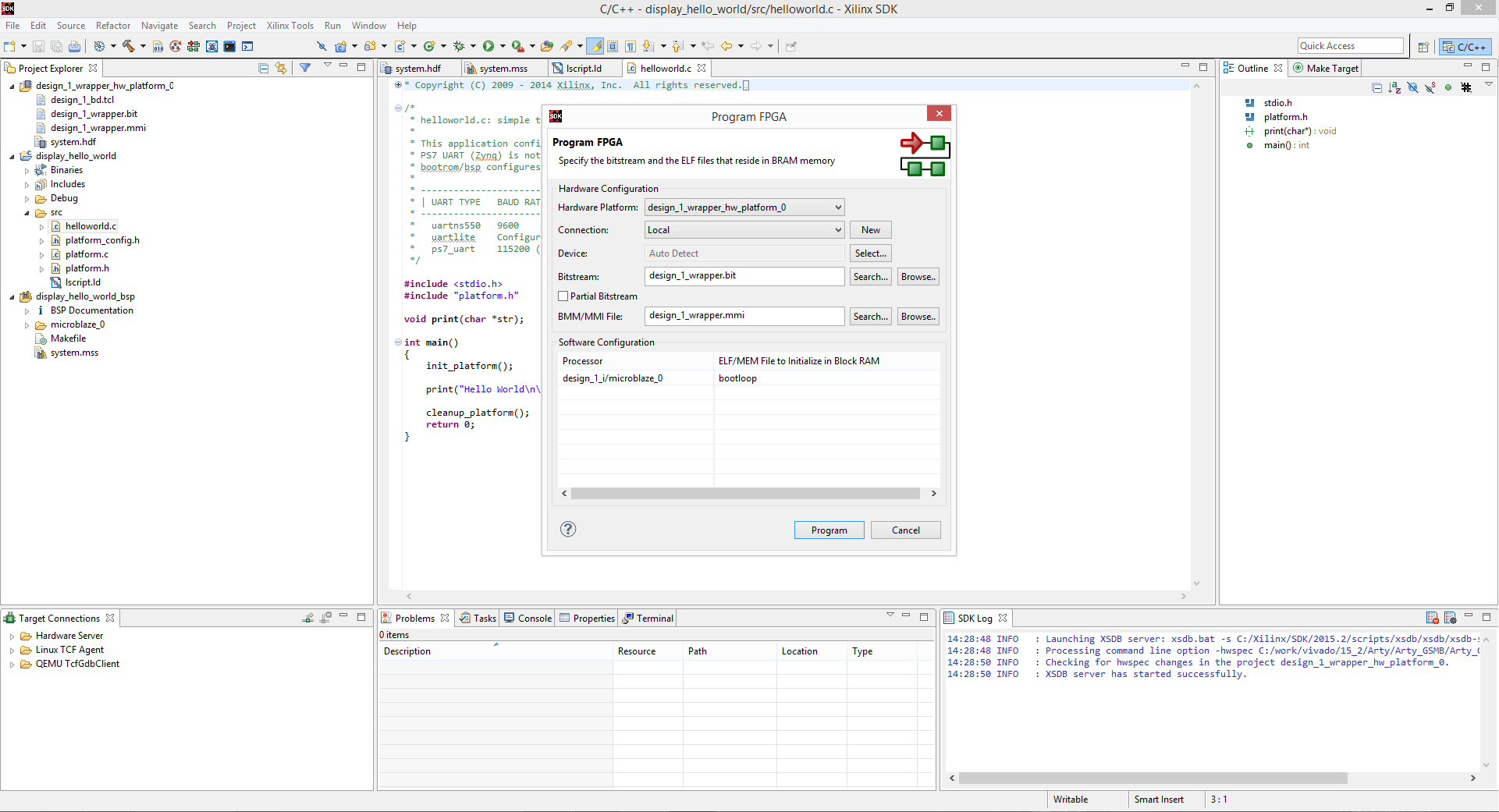Enable the Partial Bitstream checkbox

(x=563, y=296)
